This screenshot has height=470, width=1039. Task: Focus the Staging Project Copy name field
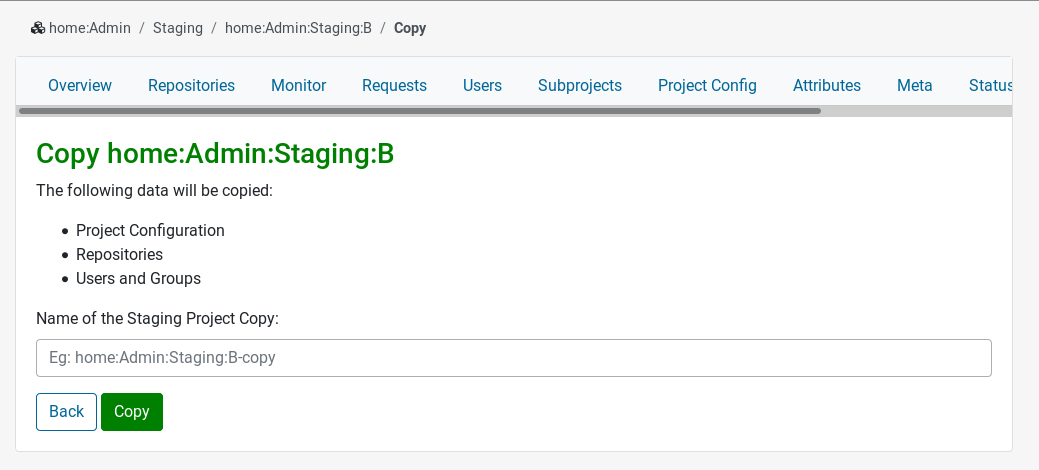coord(513,358)
